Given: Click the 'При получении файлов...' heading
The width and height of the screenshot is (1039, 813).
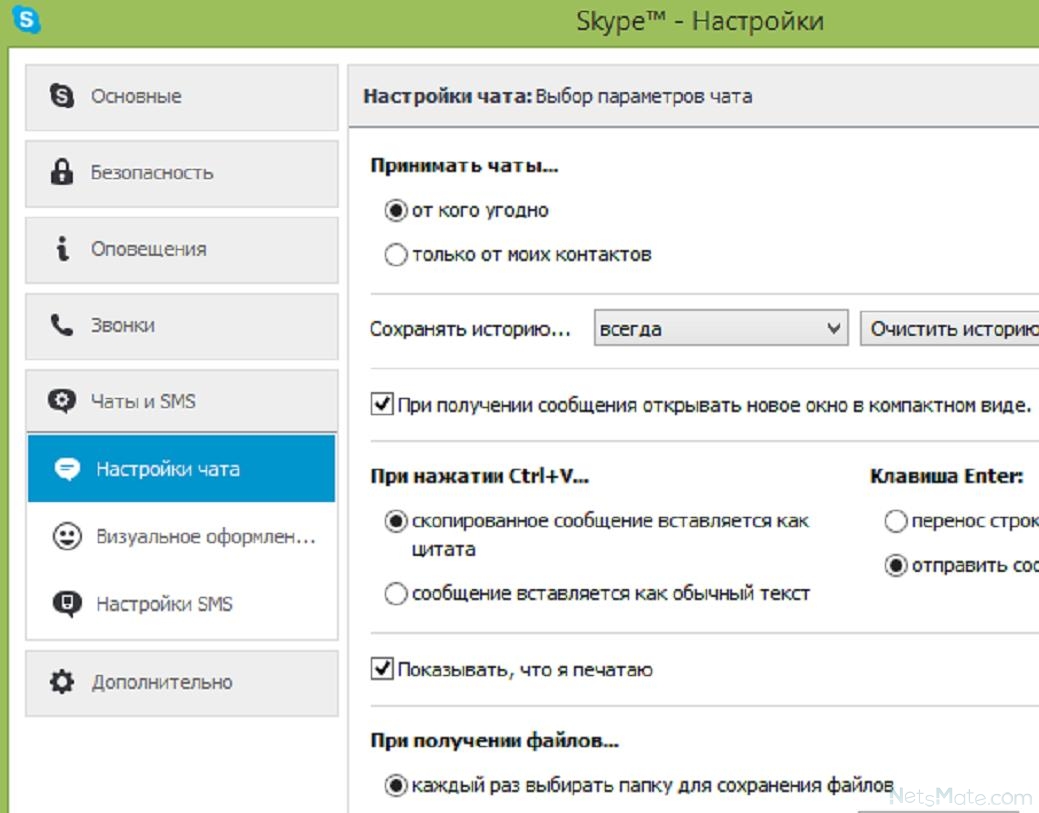Looking at the screenshot, I should [494, 740].
